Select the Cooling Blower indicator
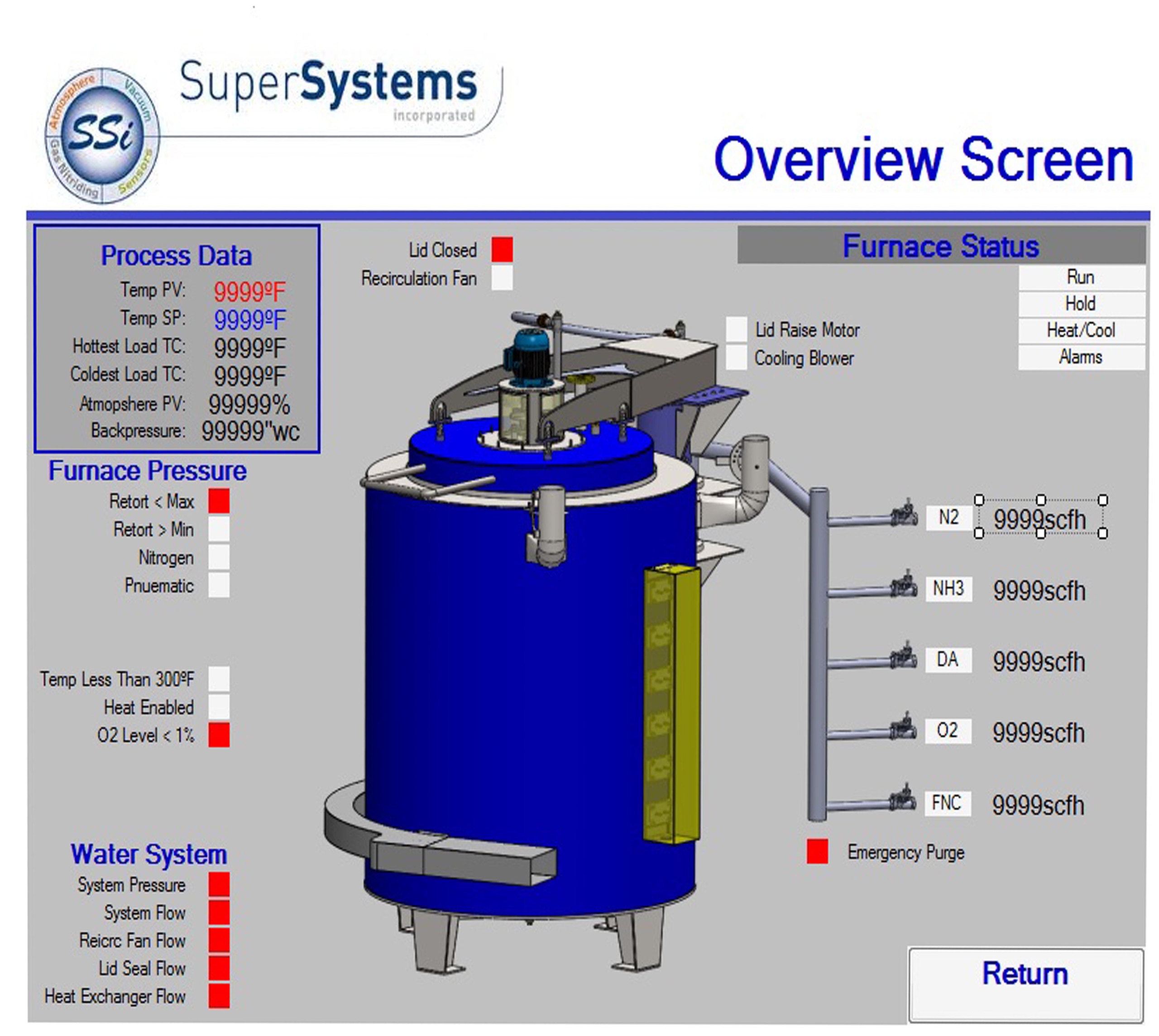The image size is (1159, 1036). point(736,358)
